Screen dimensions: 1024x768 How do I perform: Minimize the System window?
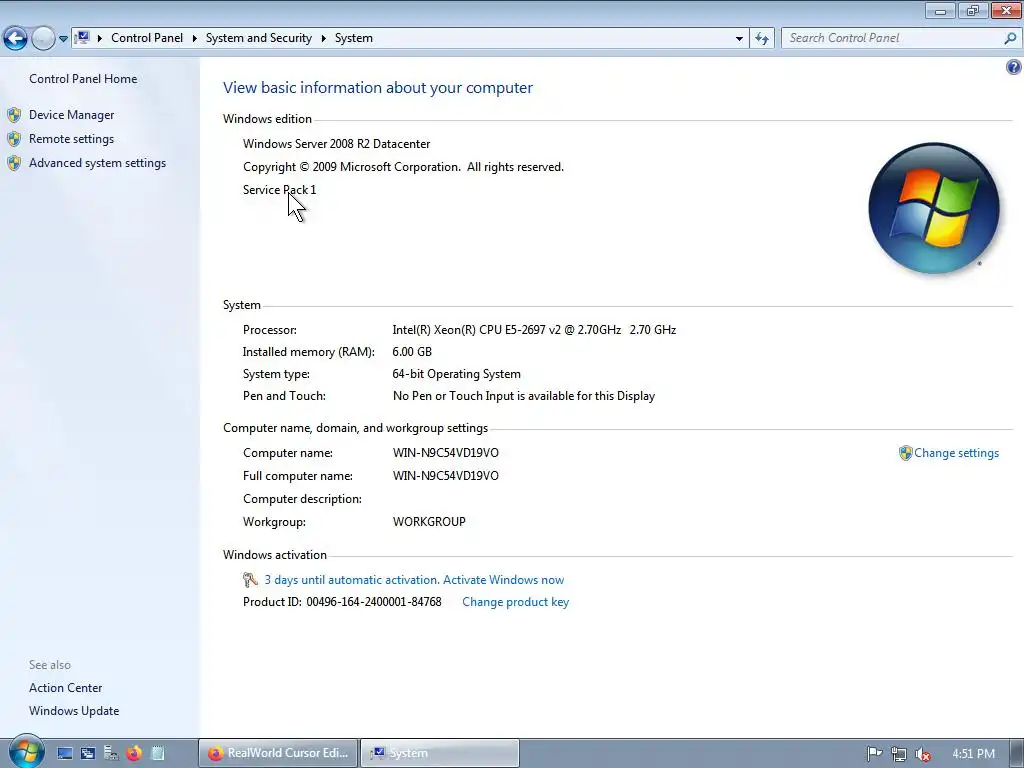(x=940, y=10)
